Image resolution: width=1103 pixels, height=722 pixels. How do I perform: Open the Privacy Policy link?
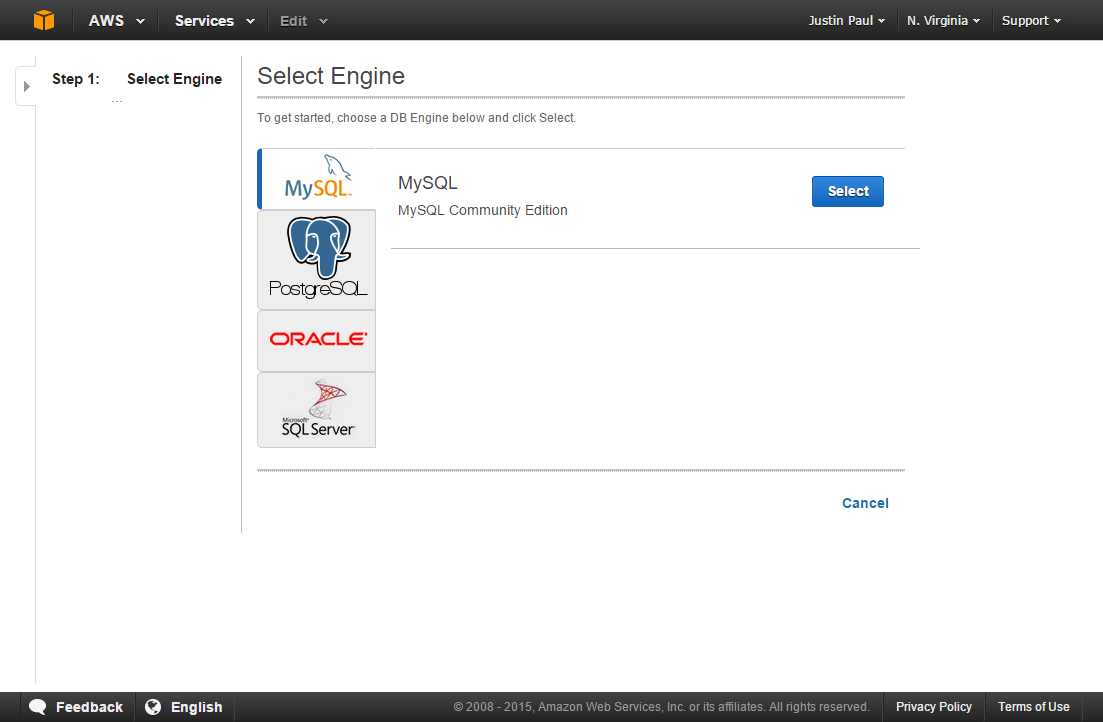point(933,707)
